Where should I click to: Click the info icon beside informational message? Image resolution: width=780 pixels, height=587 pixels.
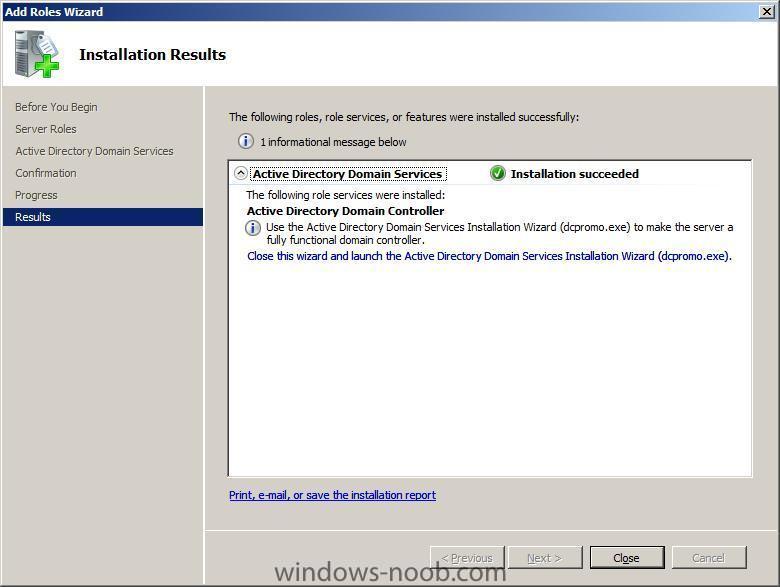[245, 141]
